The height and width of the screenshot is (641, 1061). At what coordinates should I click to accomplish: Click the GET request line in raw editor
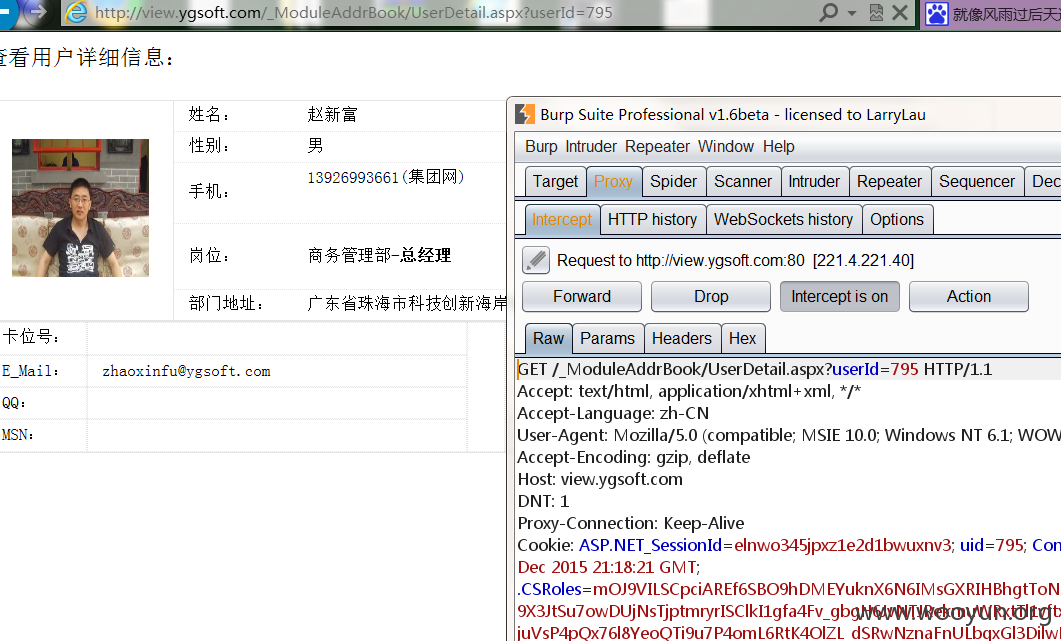click(755, 369)
